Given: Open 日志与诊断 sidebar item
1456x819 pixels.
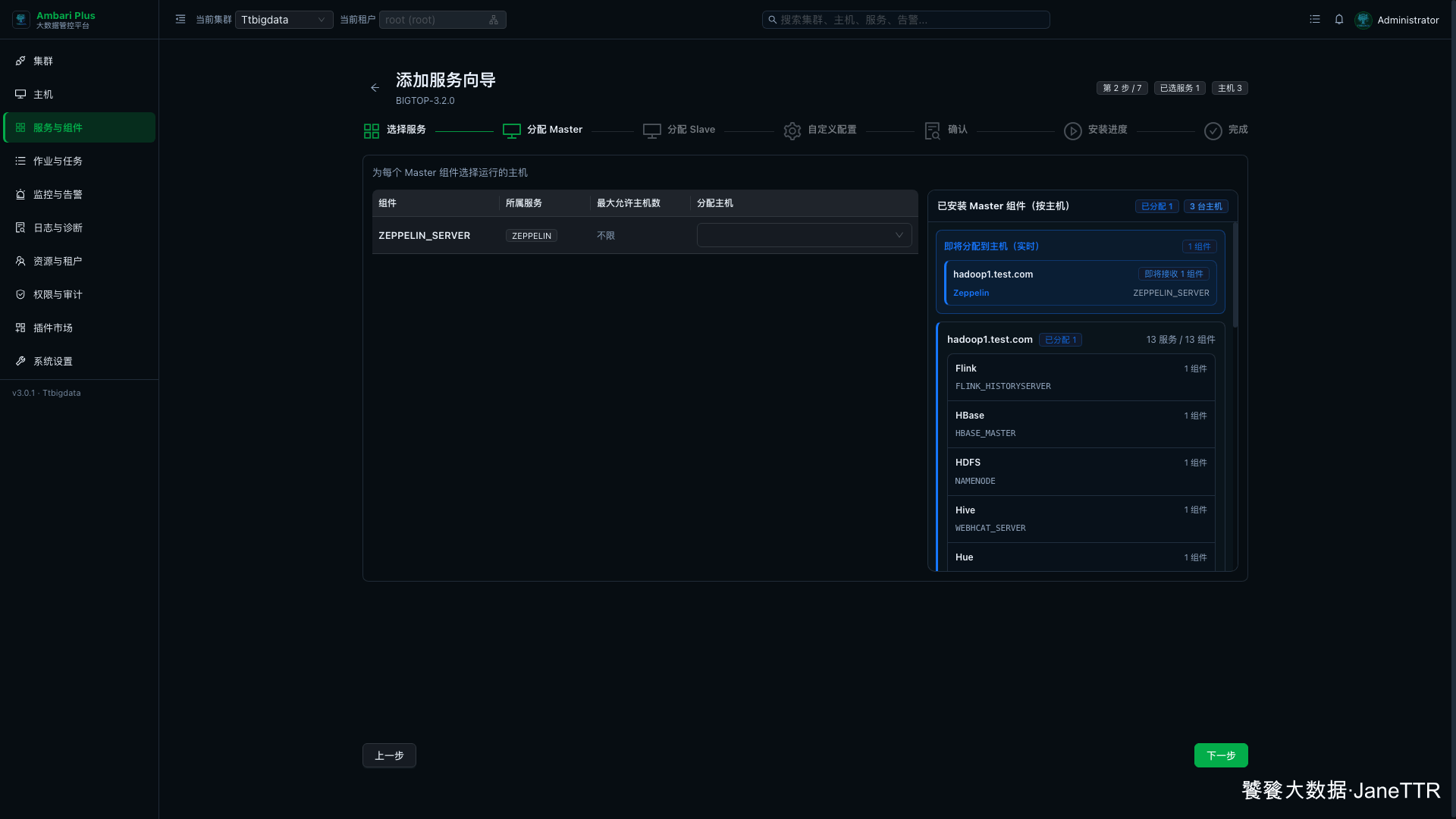Looking at the screenshot, I should tap(80, 227).
